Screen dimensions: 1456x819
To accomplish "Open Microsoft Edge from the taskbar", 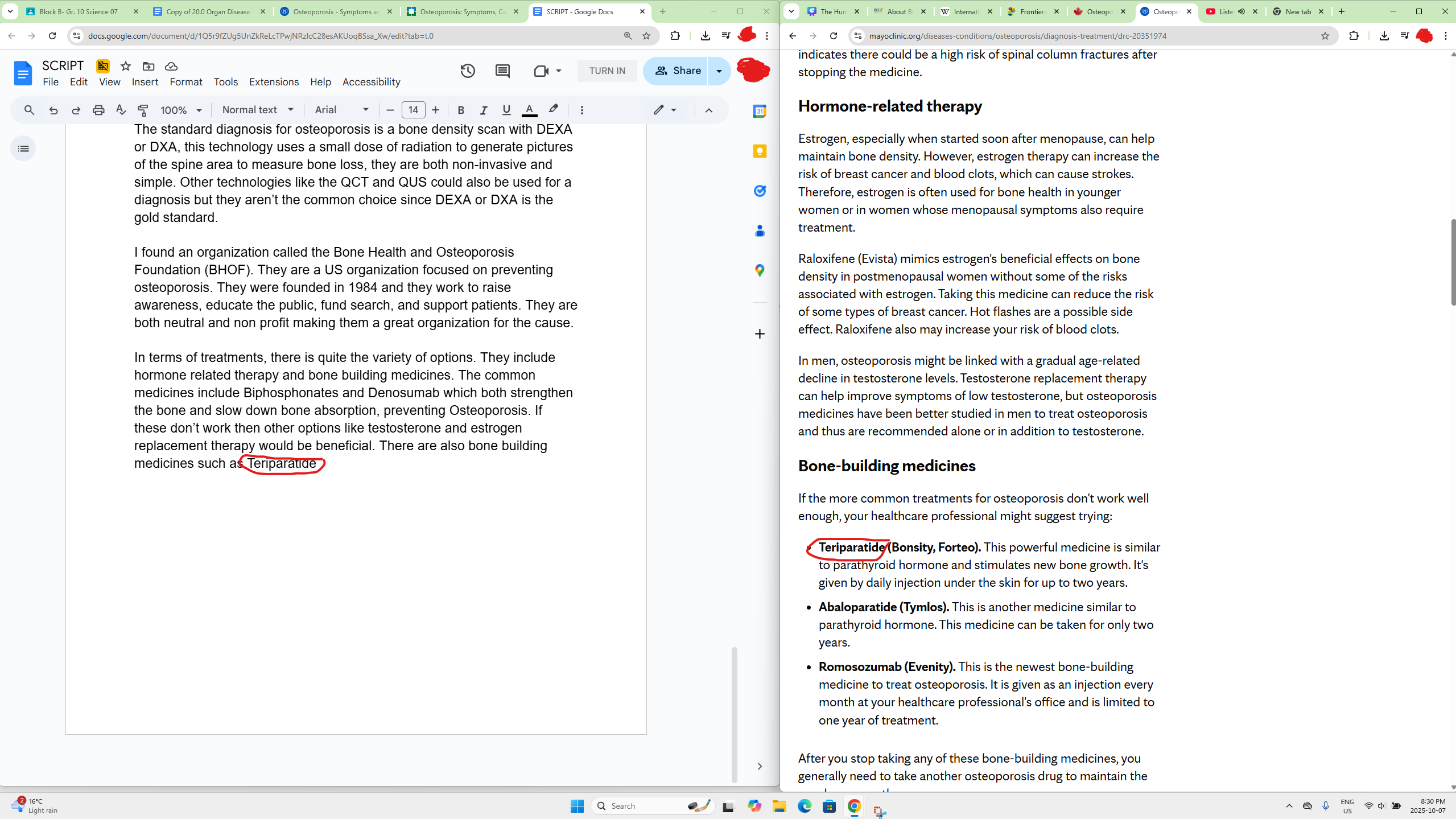I will click(x=804, y=806).
